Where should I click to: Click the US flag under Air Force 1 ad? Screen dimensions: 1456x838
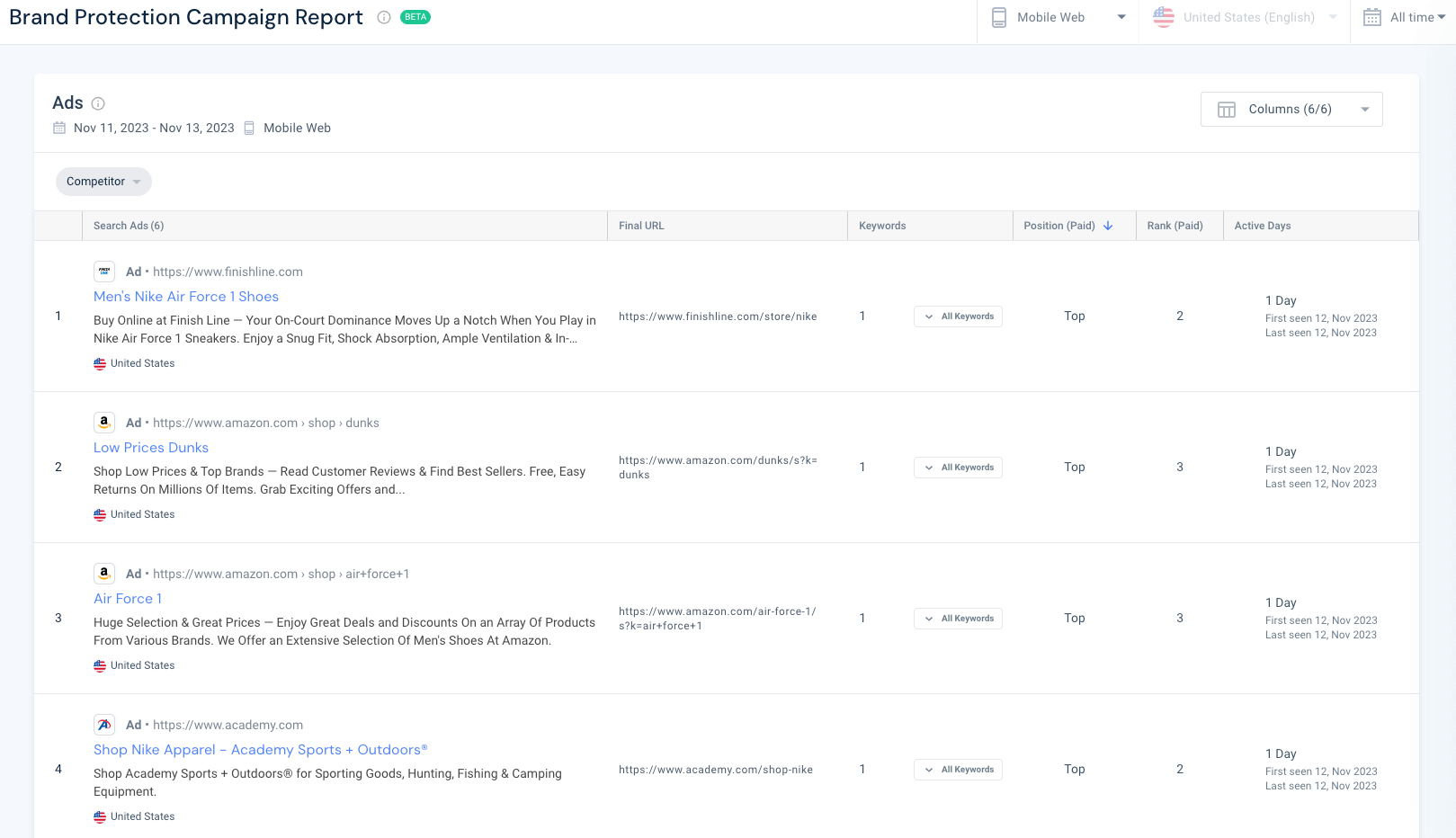pos(100,666)
